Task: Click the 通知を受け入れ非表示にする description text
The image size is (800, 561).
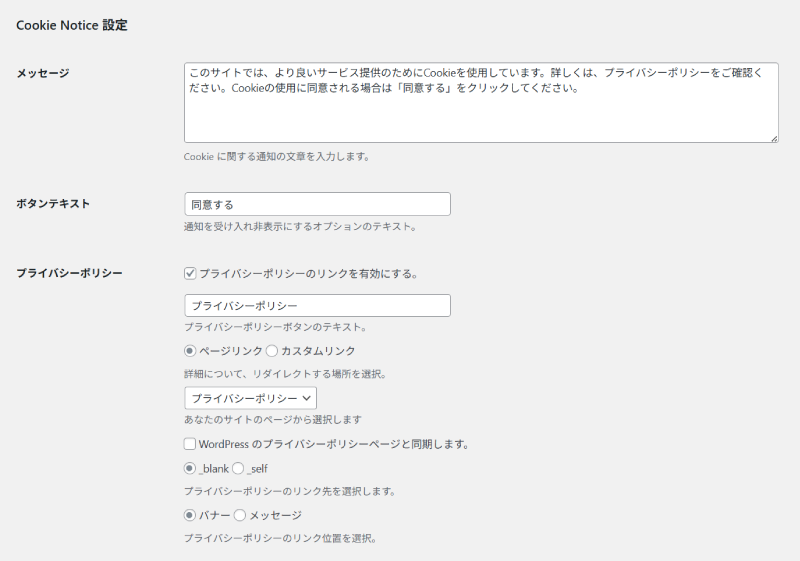Action: pos(299,227)
